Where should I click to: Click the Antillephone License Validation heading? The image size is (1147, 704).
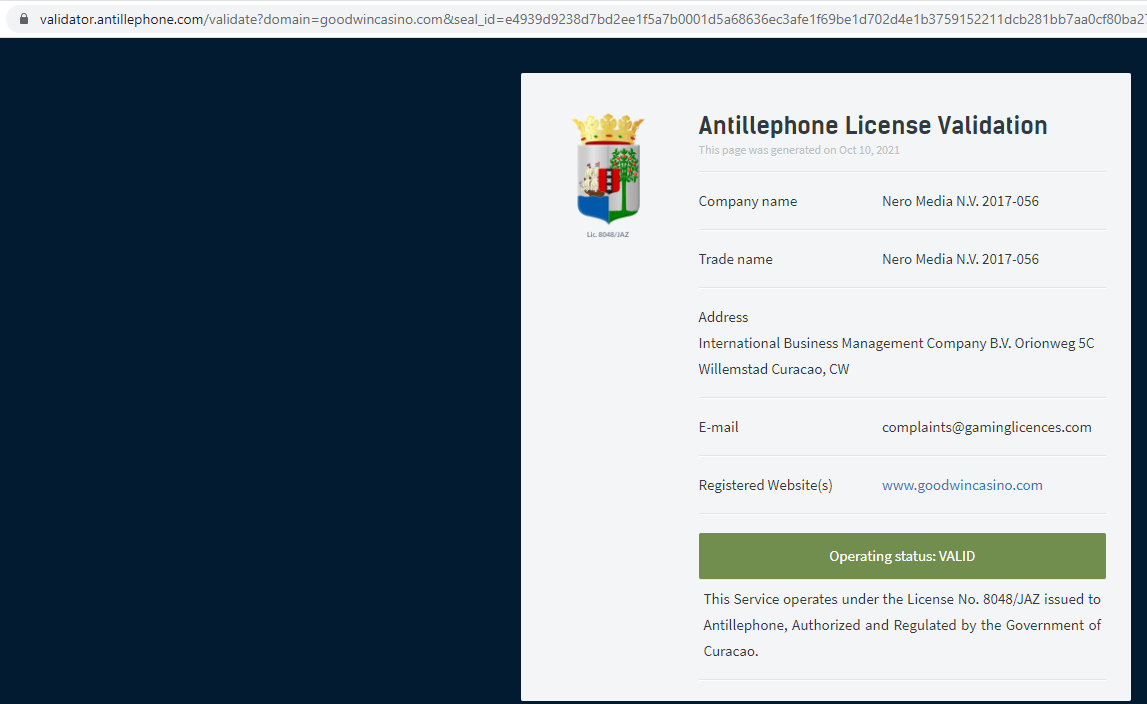[x=872, y=126]
